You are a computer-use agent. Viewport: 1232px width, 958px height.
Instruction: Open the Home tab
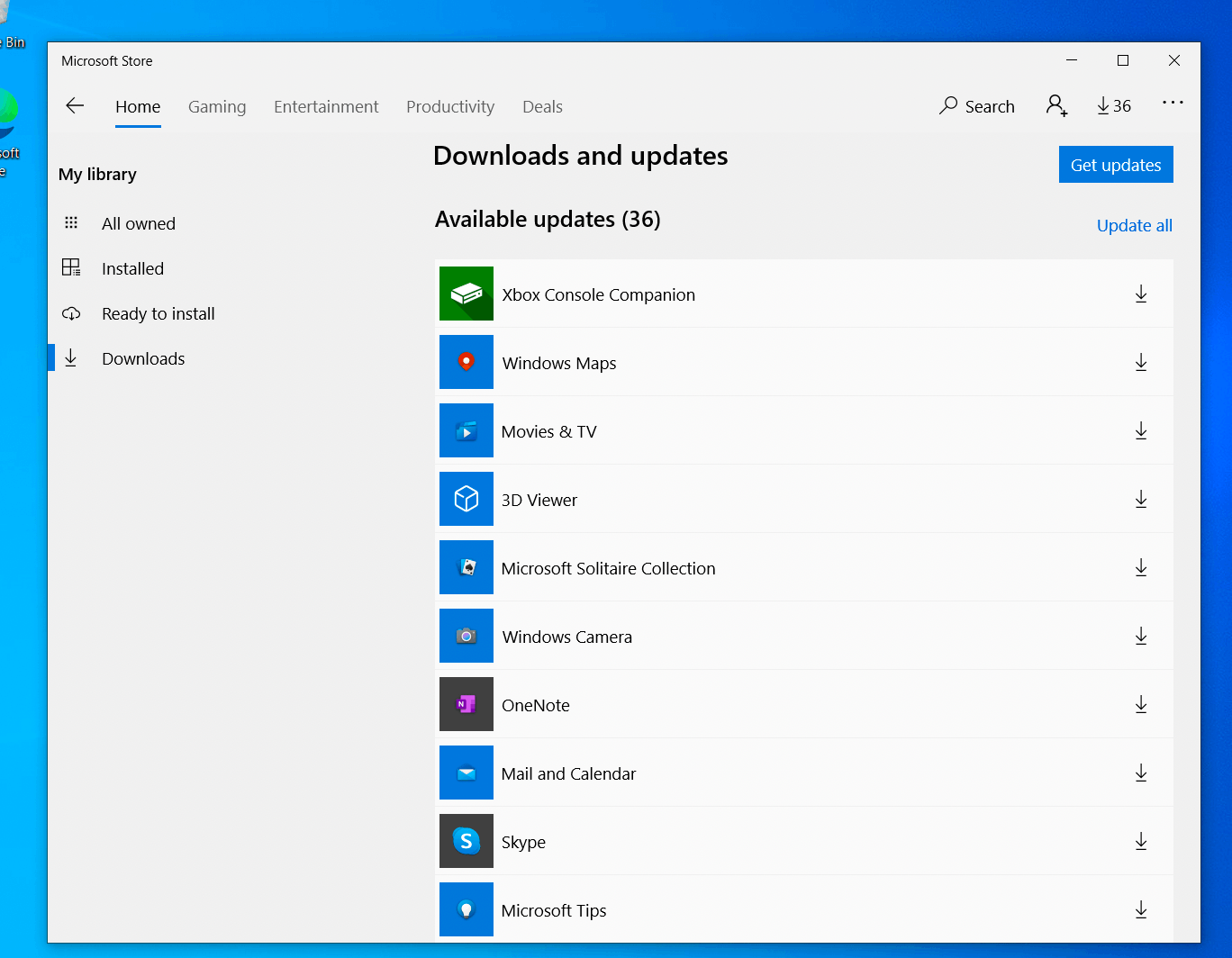coord(138,106)
